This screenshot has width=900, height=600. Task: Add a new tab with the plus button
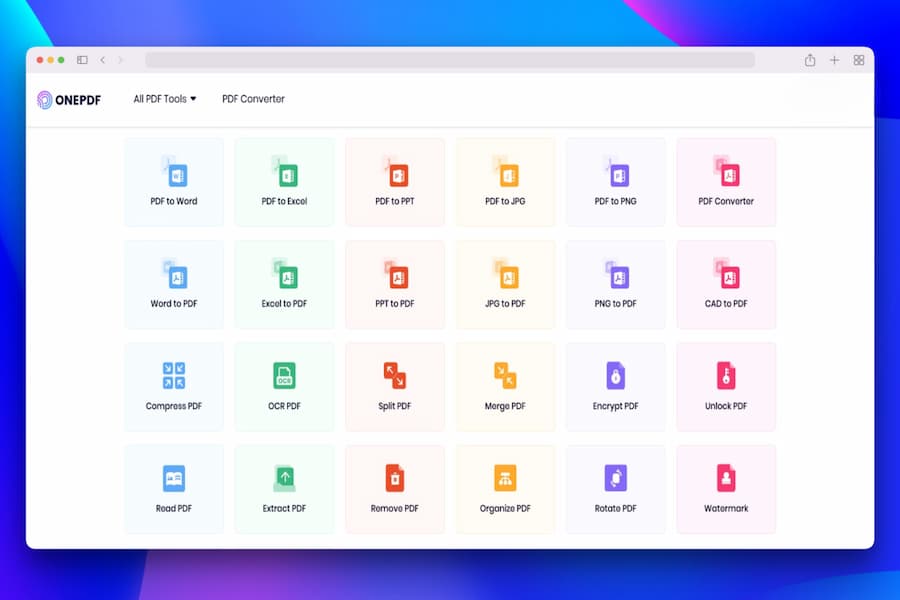[x=835, y=60]
